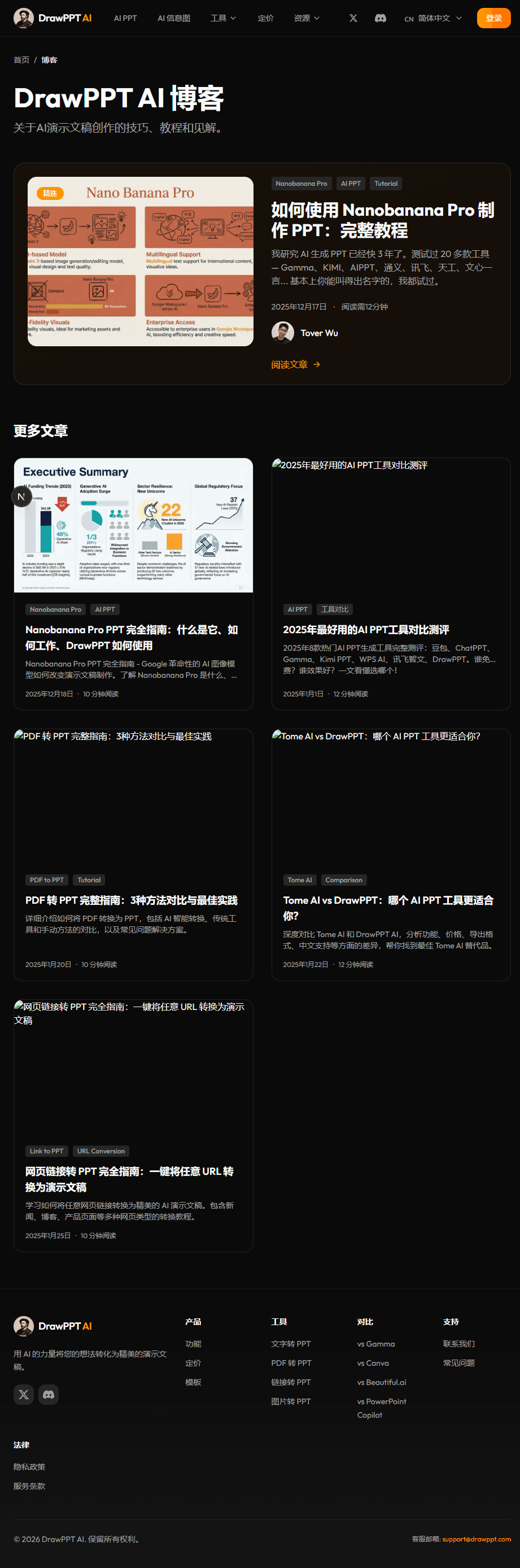Open 网页链接转 PPT 完全指南 article title
520x1568 pixels.
129,1178
